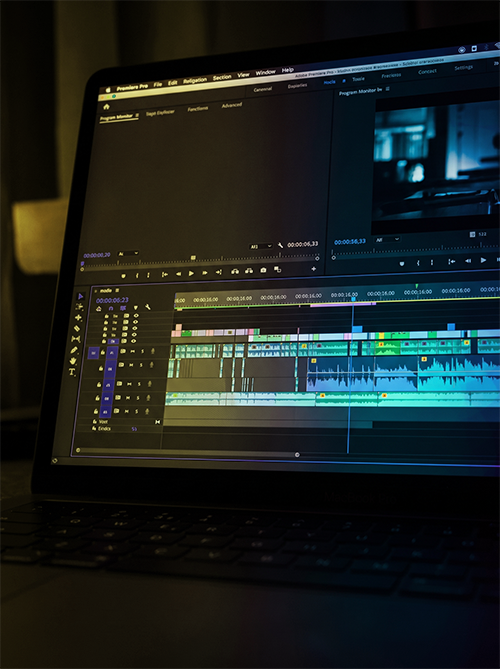Play in the Source monitor
This screenshot has height=669, width=500.
click(x=191, y=273)
